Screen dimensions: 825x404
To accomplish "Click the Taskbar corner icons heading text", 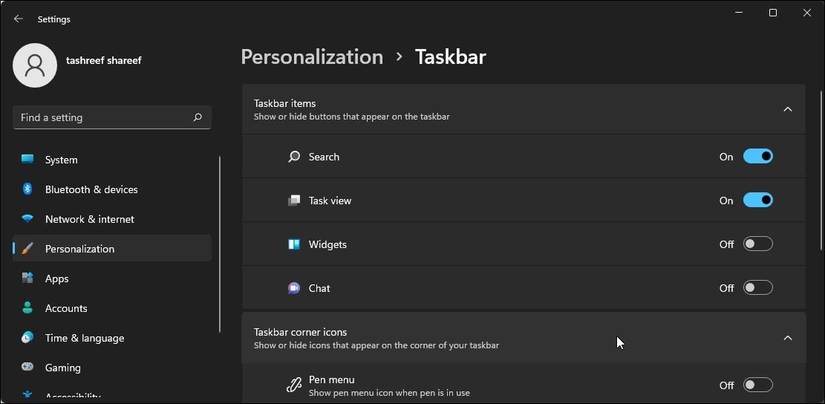I will pyautogui.click(x=300, y=332).
